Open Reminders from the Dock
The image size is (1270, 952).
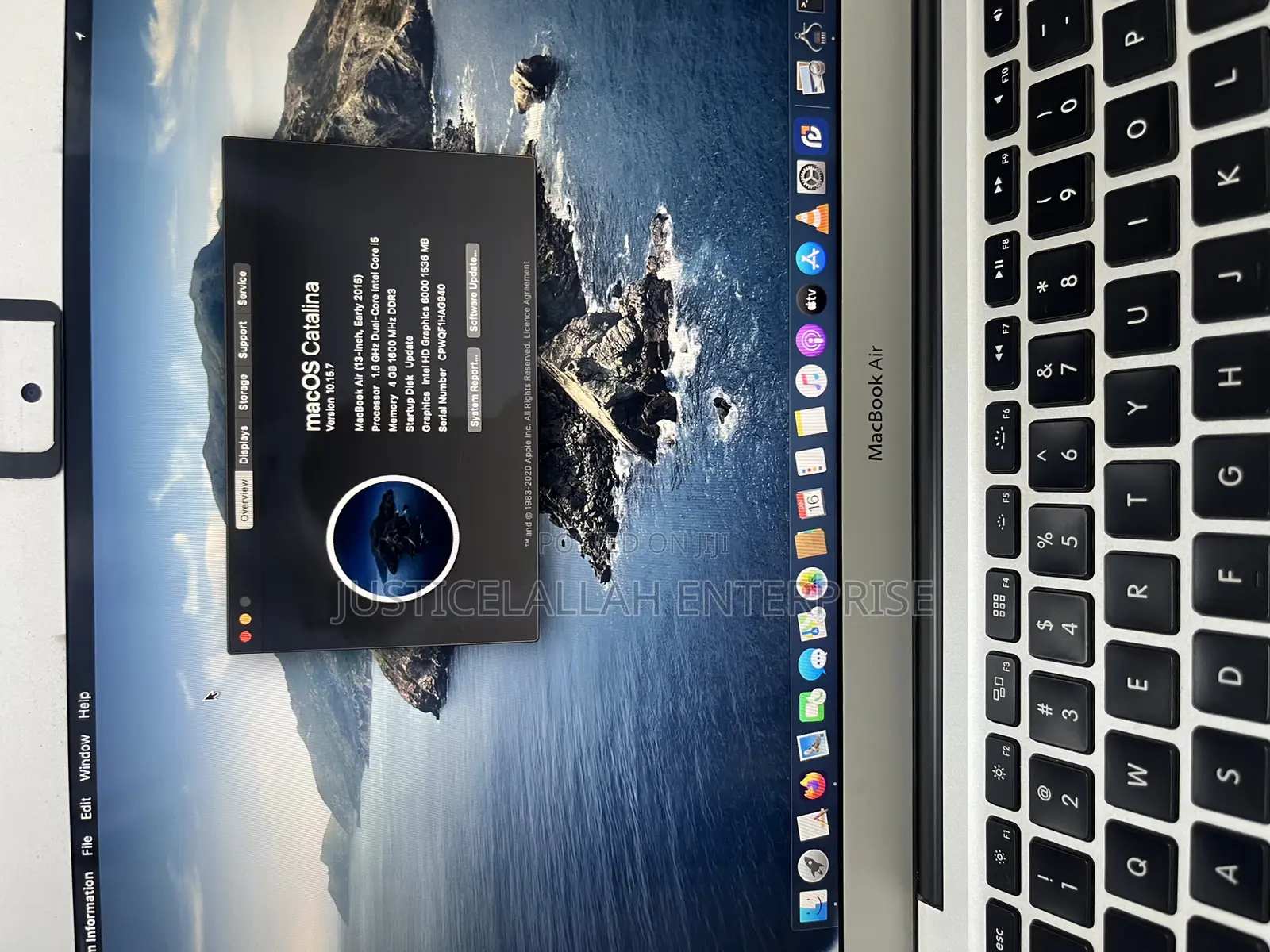(x=812, y=462)
